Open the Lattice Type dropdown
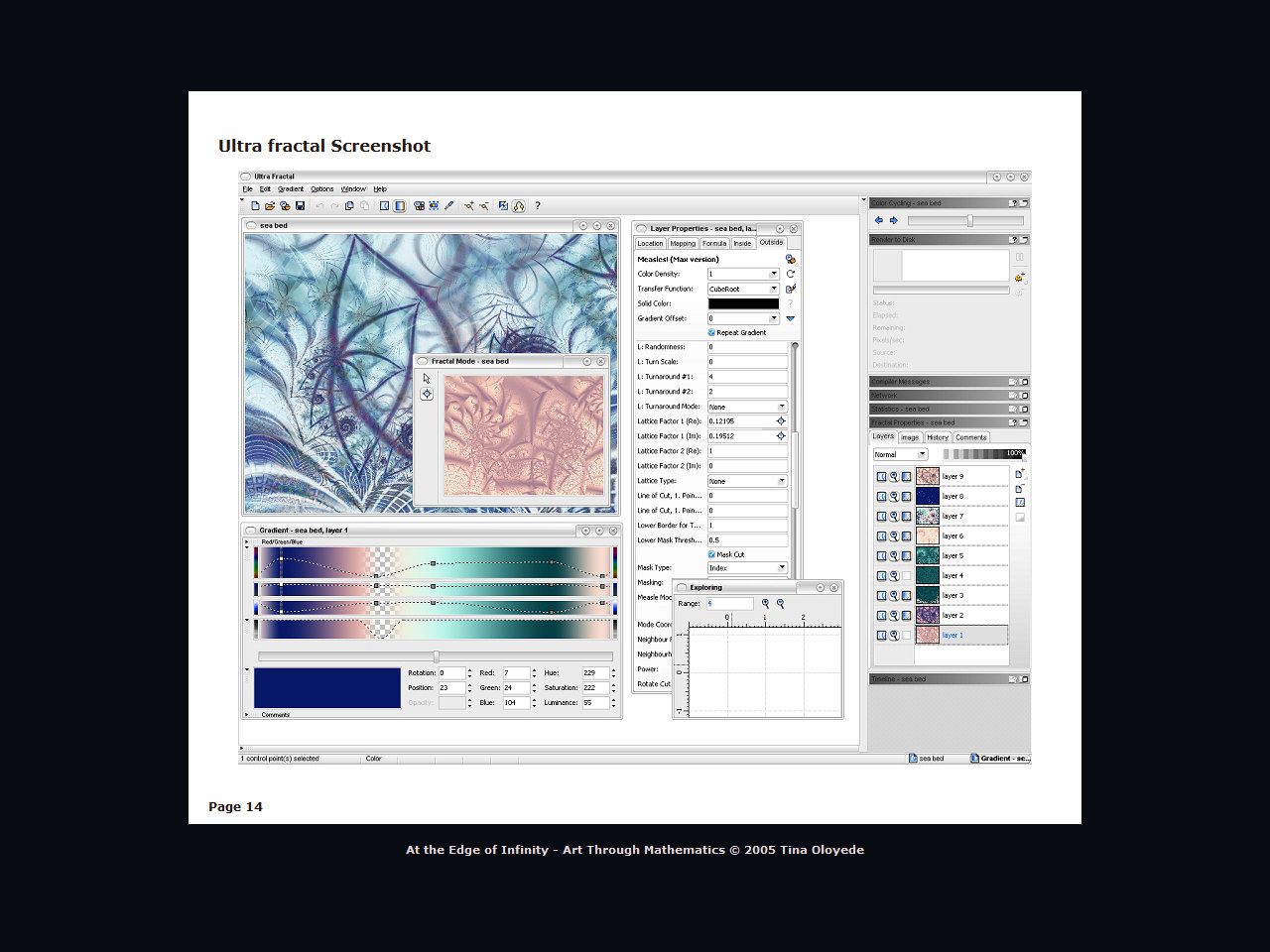This screenshot has height=952, width=1270. click(x=781, y=481)
